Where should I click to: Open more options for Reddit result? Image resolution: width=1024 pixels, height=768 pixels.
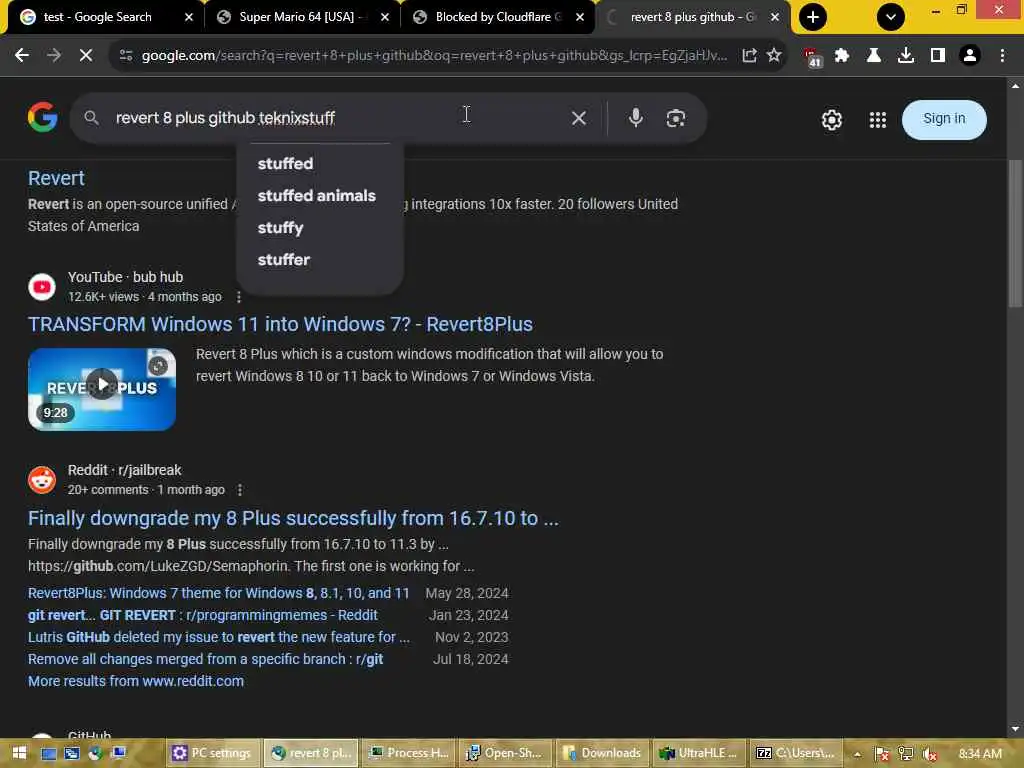pos(240,490)
